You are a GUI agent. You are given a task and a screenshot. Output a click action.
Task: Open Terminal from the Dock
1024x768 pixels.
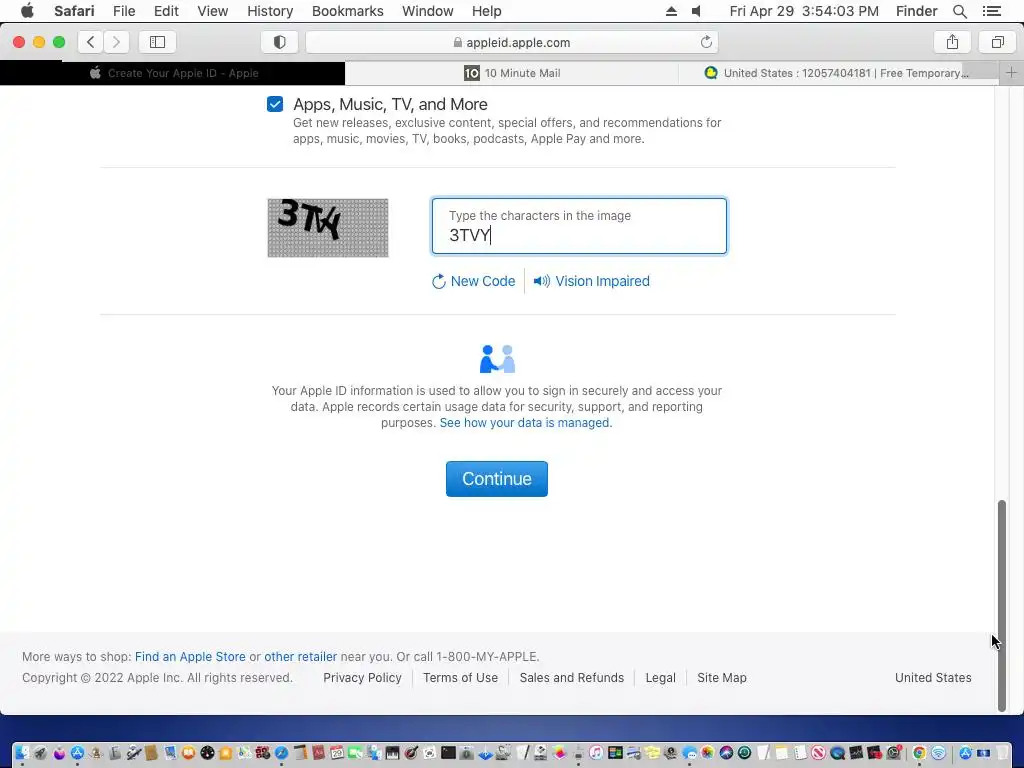click(x=448, y=752)
